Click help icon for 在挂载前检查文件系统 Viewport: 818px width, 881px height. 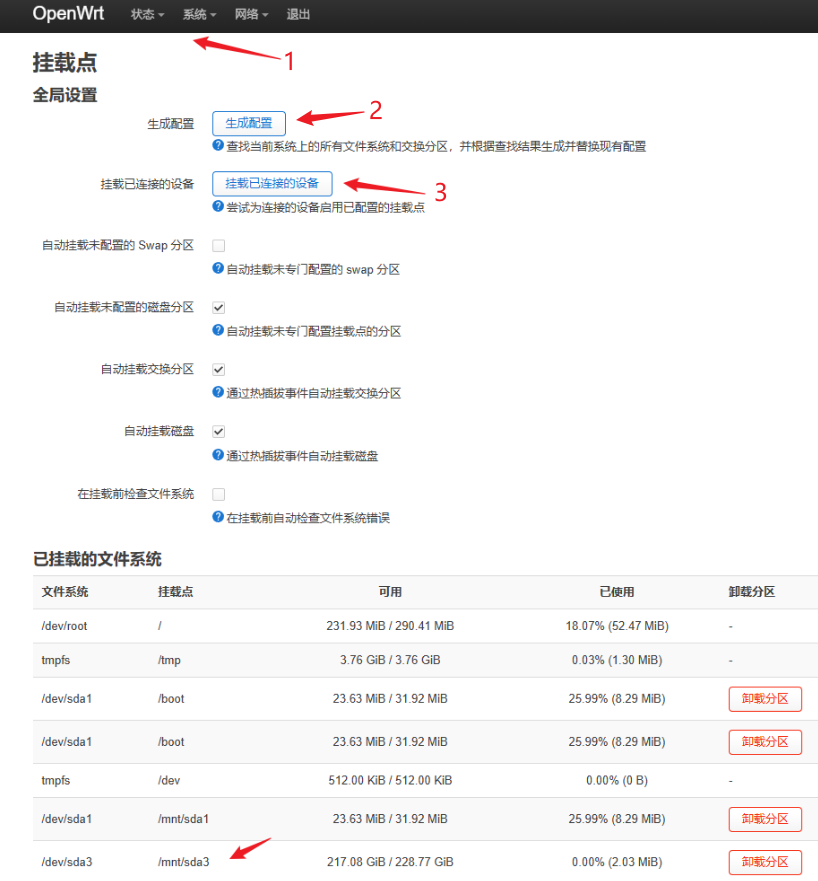pyautogui.click(x=217, y=517)
